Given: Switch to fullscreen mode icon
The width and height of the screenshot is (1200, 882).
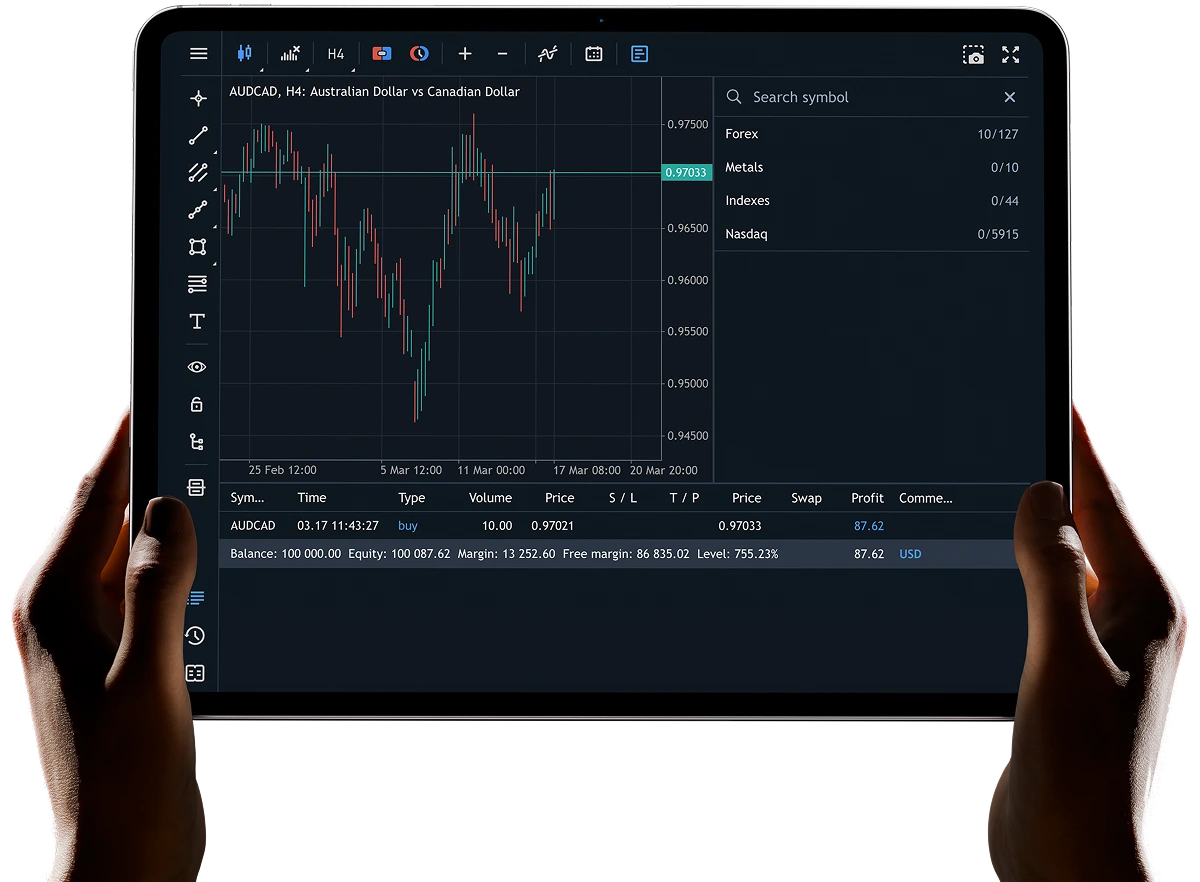Looking at the screenshot, I should (1011, 55).
